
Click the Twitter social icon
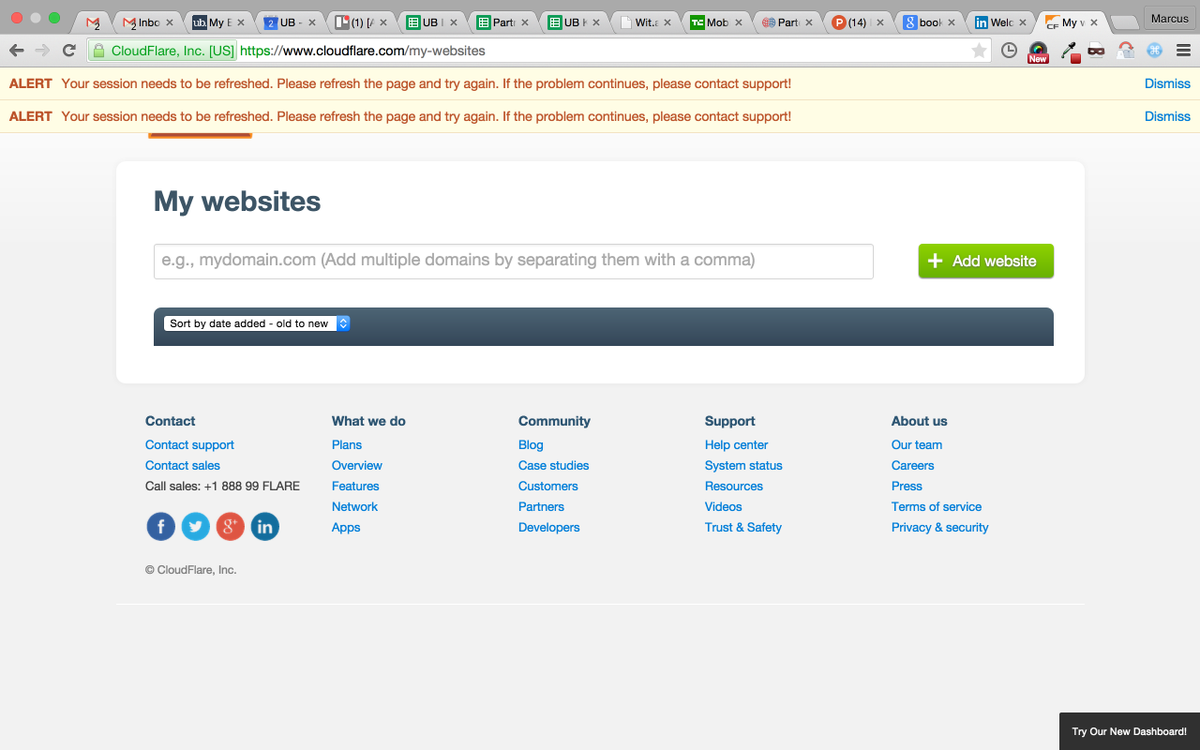(195, 526)
